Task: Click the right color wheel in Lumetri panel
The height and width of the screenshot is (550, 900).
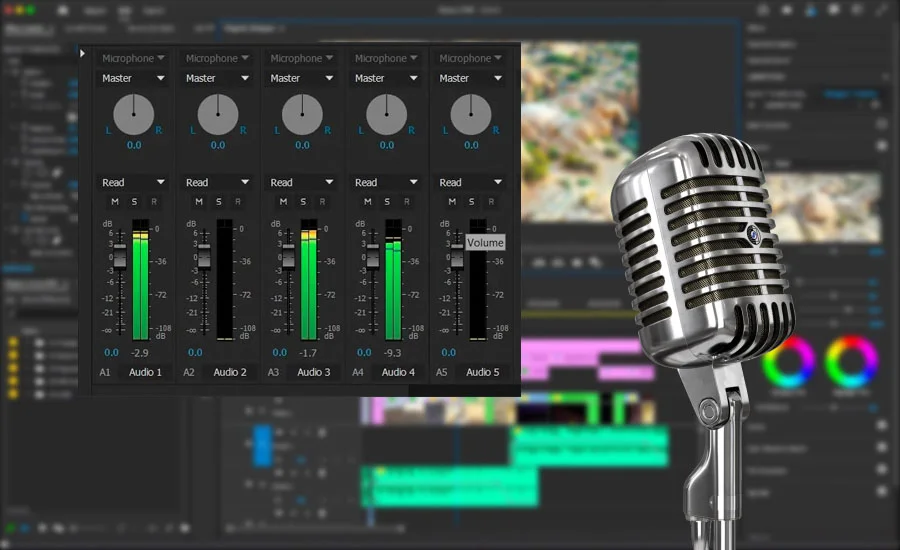Action: coord(852,362)
